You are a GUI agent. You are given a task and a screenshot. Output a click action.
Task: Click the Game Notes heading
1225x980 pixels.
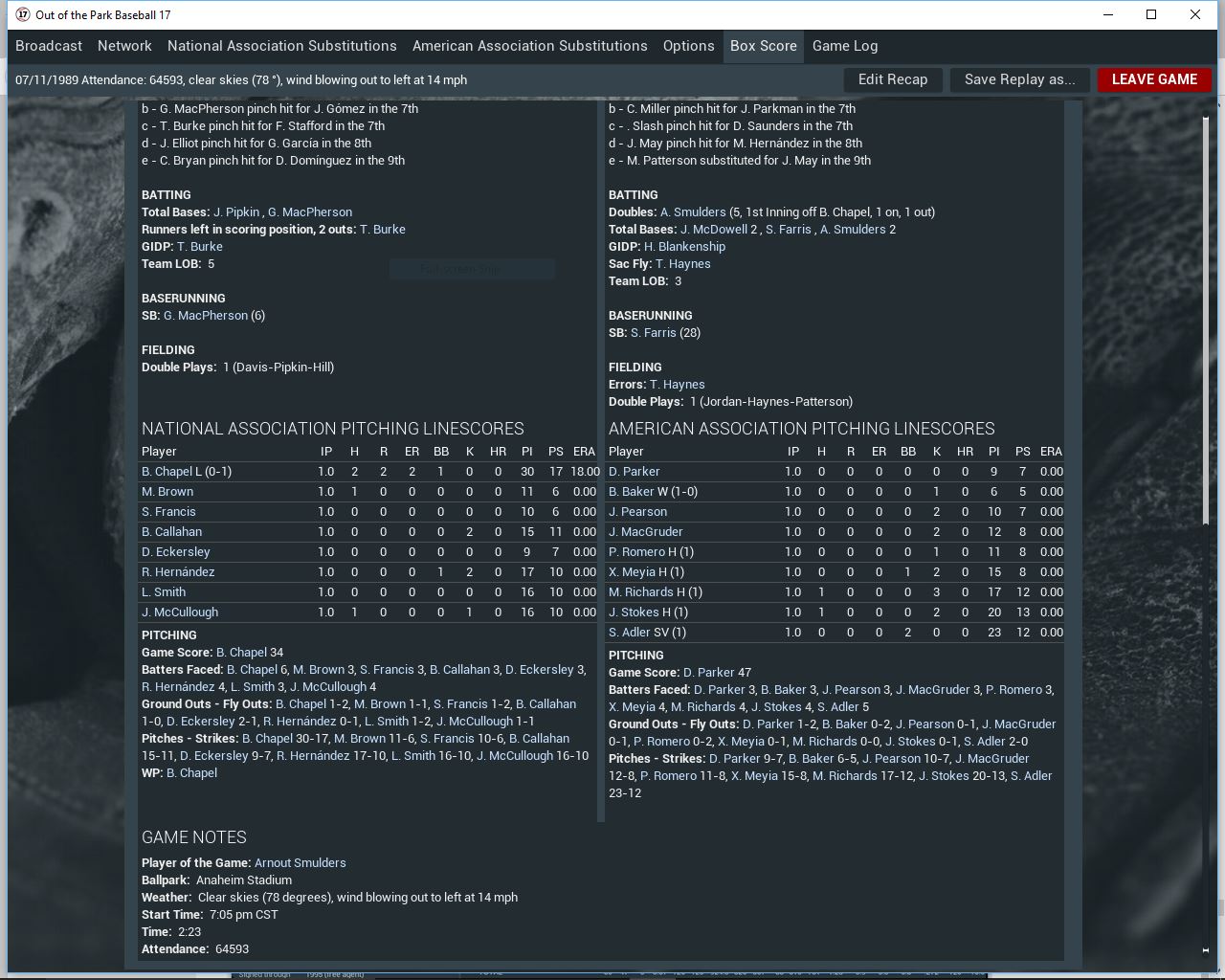(x=194, y=837)
